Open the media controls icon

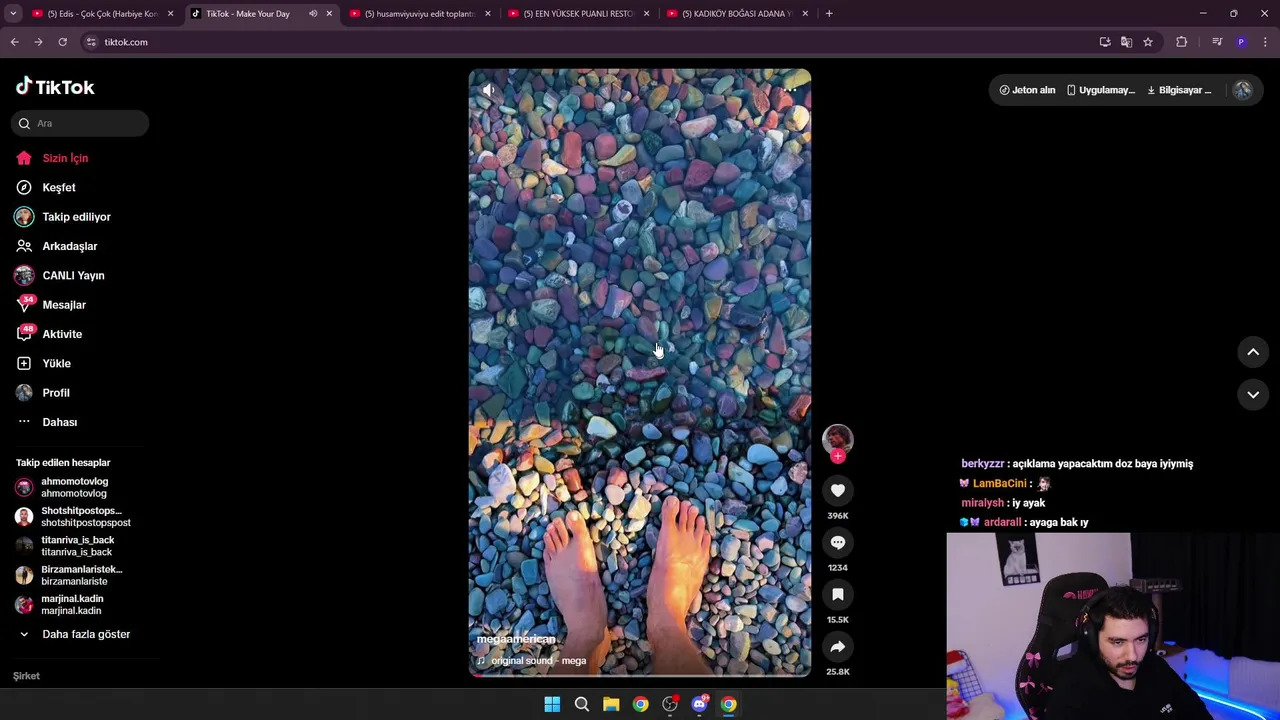click(1217, 42)
